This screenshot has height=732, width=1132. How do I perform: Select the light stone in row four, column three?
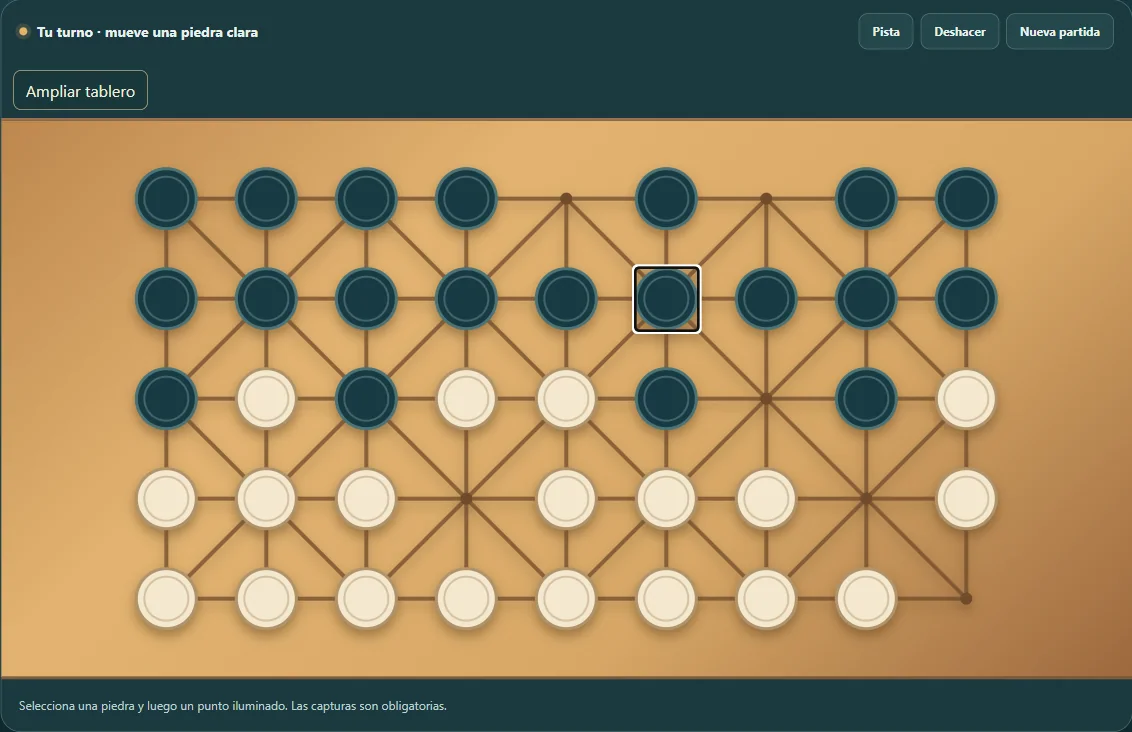pyautogui.click(x=366, y=499)
